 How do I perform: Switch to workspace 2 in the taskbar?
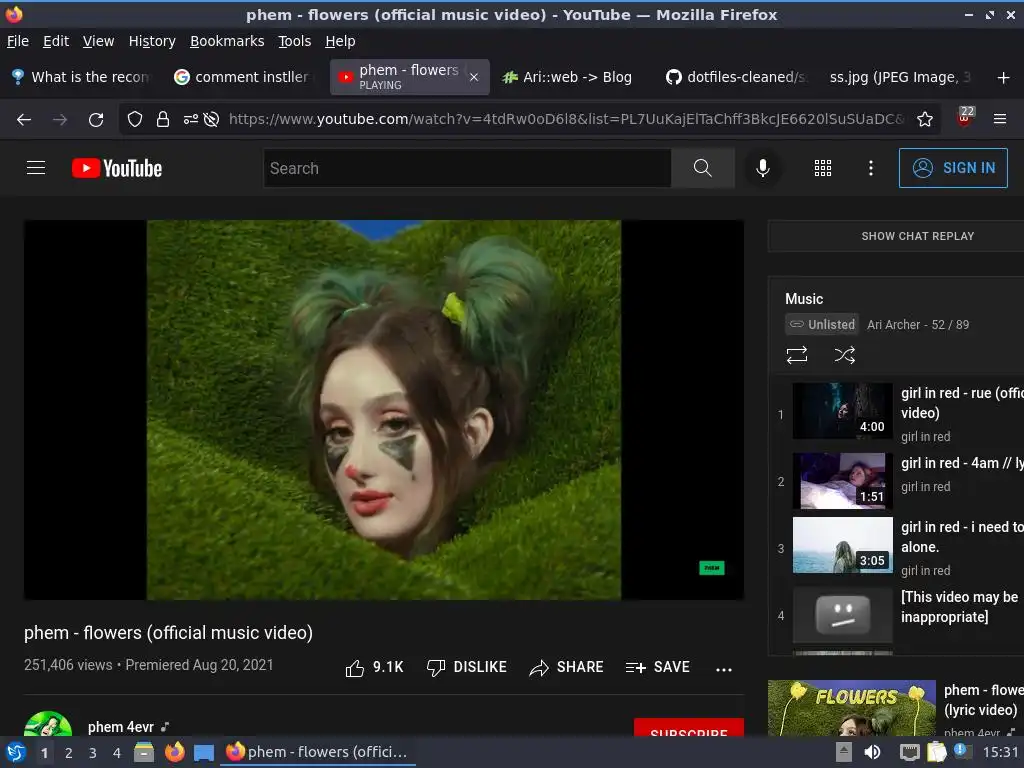[69, 753]
